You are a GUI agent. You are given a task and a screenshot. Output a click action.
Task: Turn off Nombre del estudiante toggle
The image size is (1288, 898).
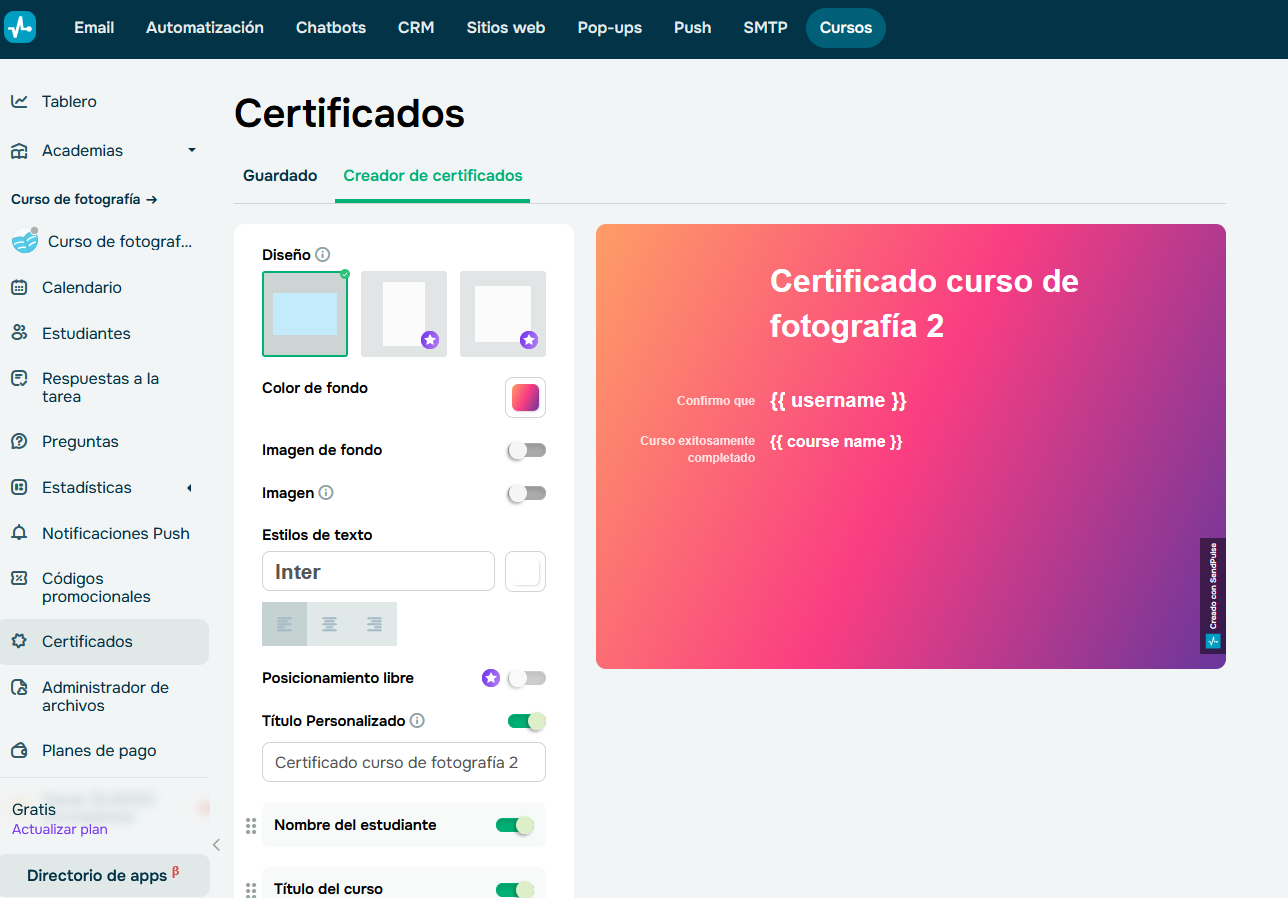click(x=515, y=825)
